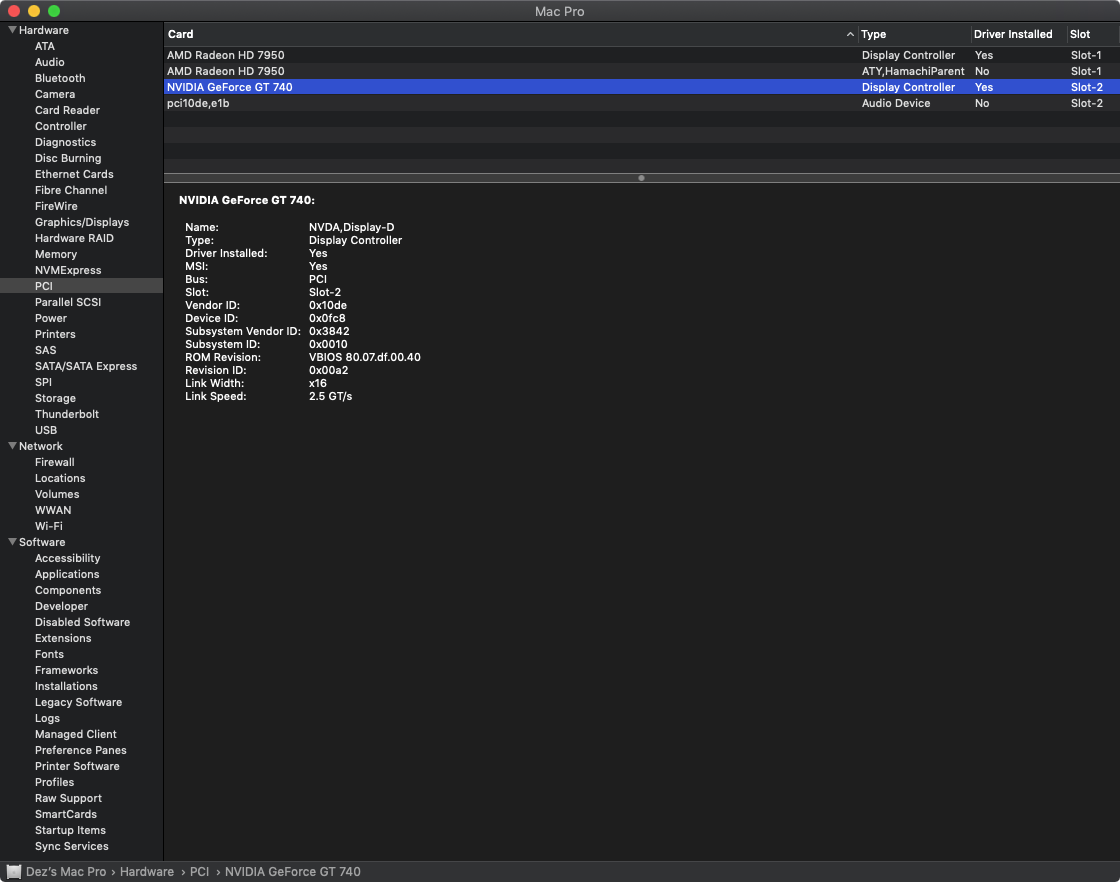Open Fonts under Software
1120x882 pixels.
click(x=49, y=654)
